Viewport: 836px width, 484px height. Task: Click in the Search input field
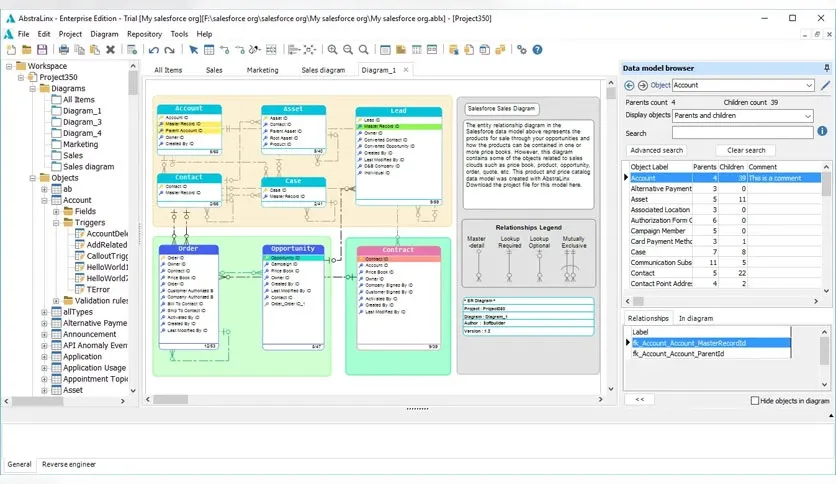(x=743, y=132)
